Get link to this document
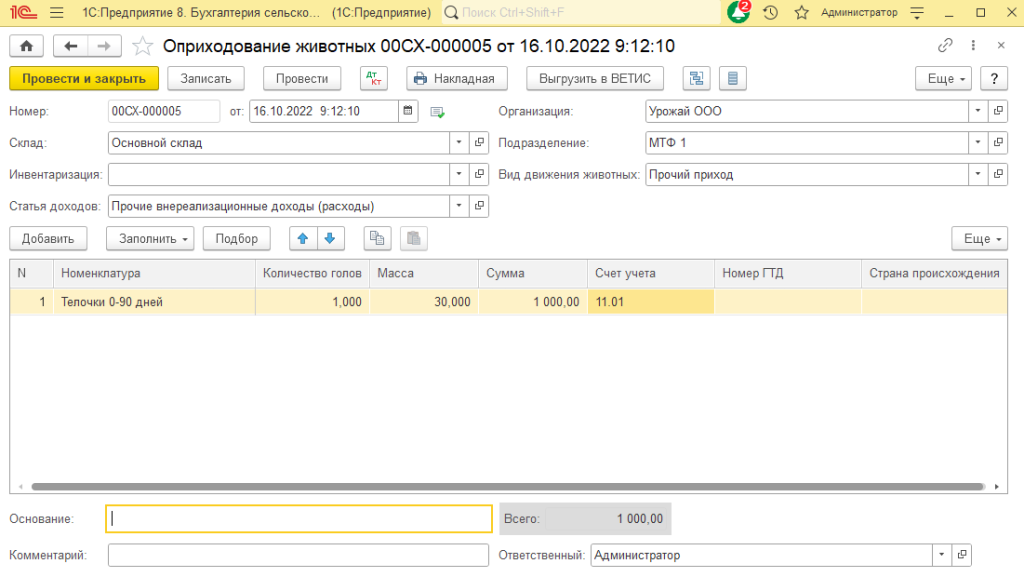 (945, 46)
